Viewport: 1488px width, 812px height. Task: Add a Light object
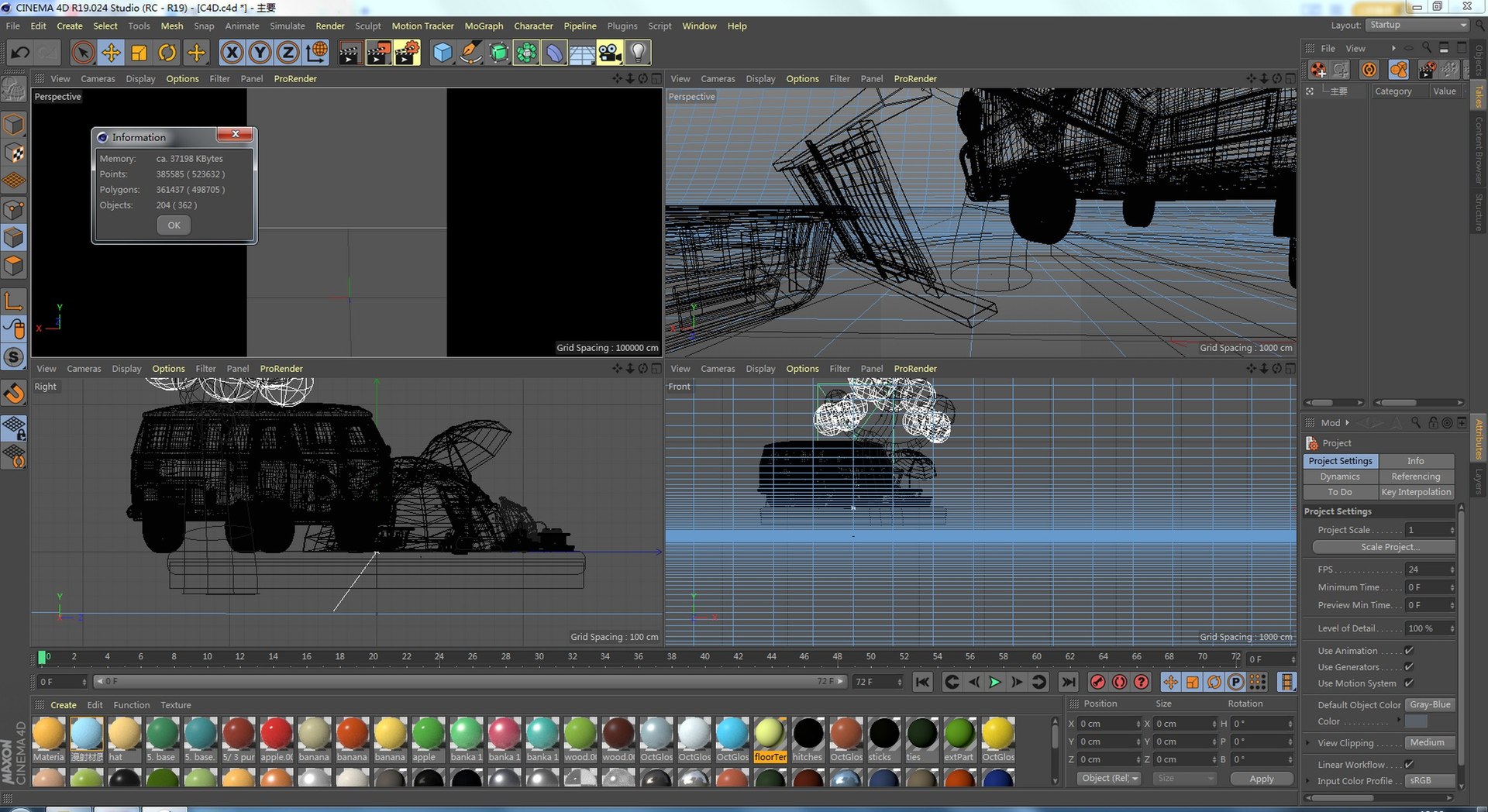click(x=638, y=53)
